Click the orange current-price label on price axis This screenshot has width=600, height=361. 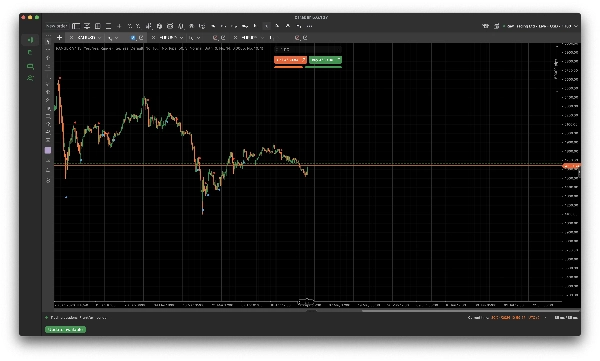point(571,166)
